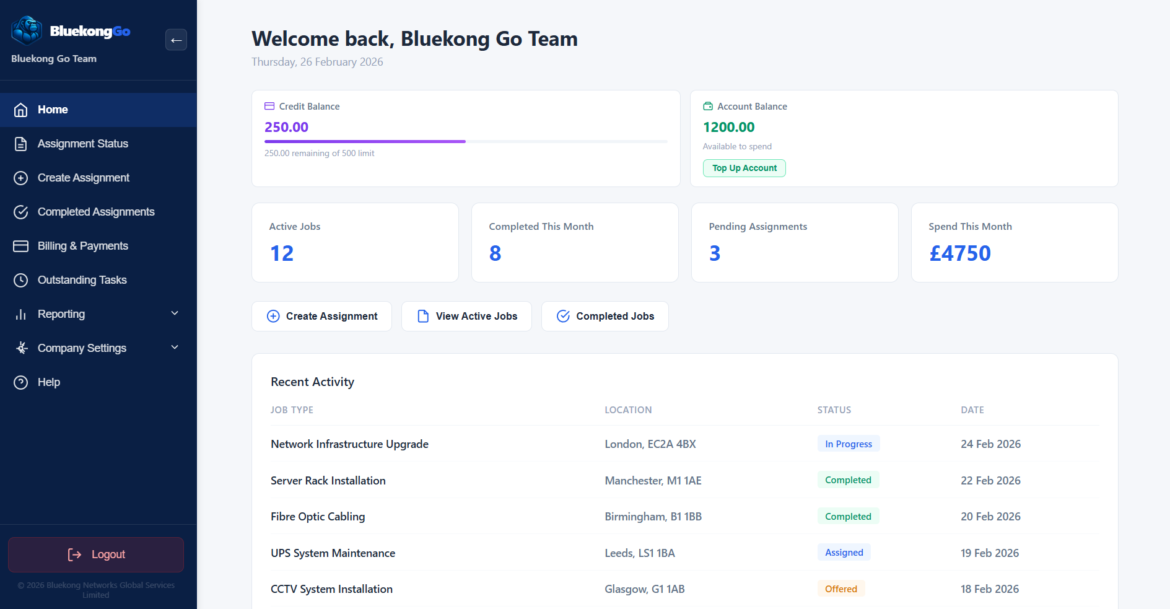
Task: Click the Outstanding Tasks clock icon
Action: 20,280
